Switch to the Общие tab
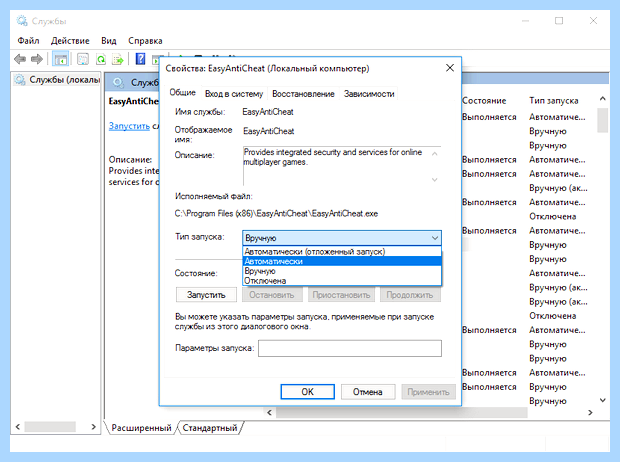Screen dimensions: 620x462 (x=182, y=93)
